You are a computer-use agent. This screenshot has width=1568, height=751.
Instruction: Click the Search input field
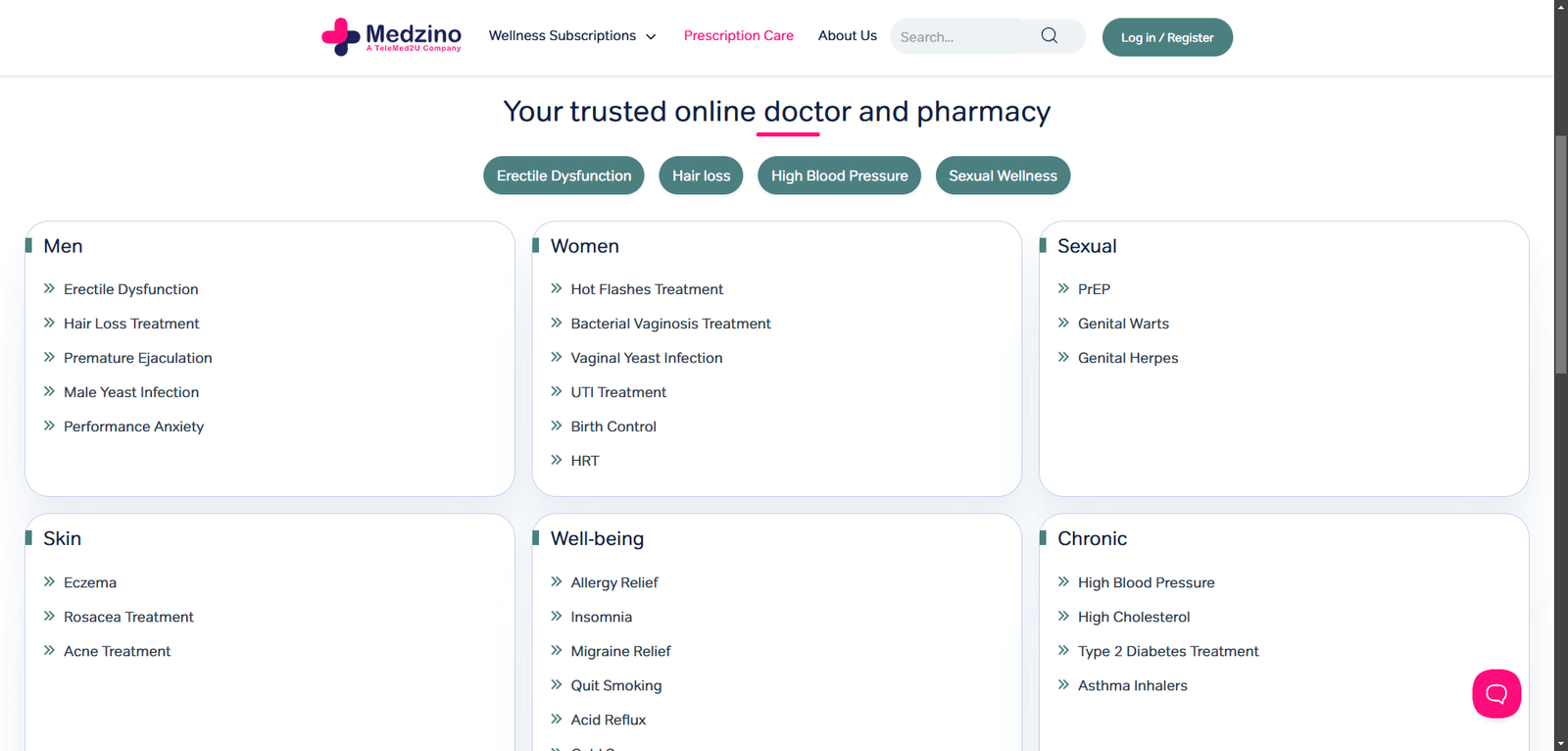[960, 37]
